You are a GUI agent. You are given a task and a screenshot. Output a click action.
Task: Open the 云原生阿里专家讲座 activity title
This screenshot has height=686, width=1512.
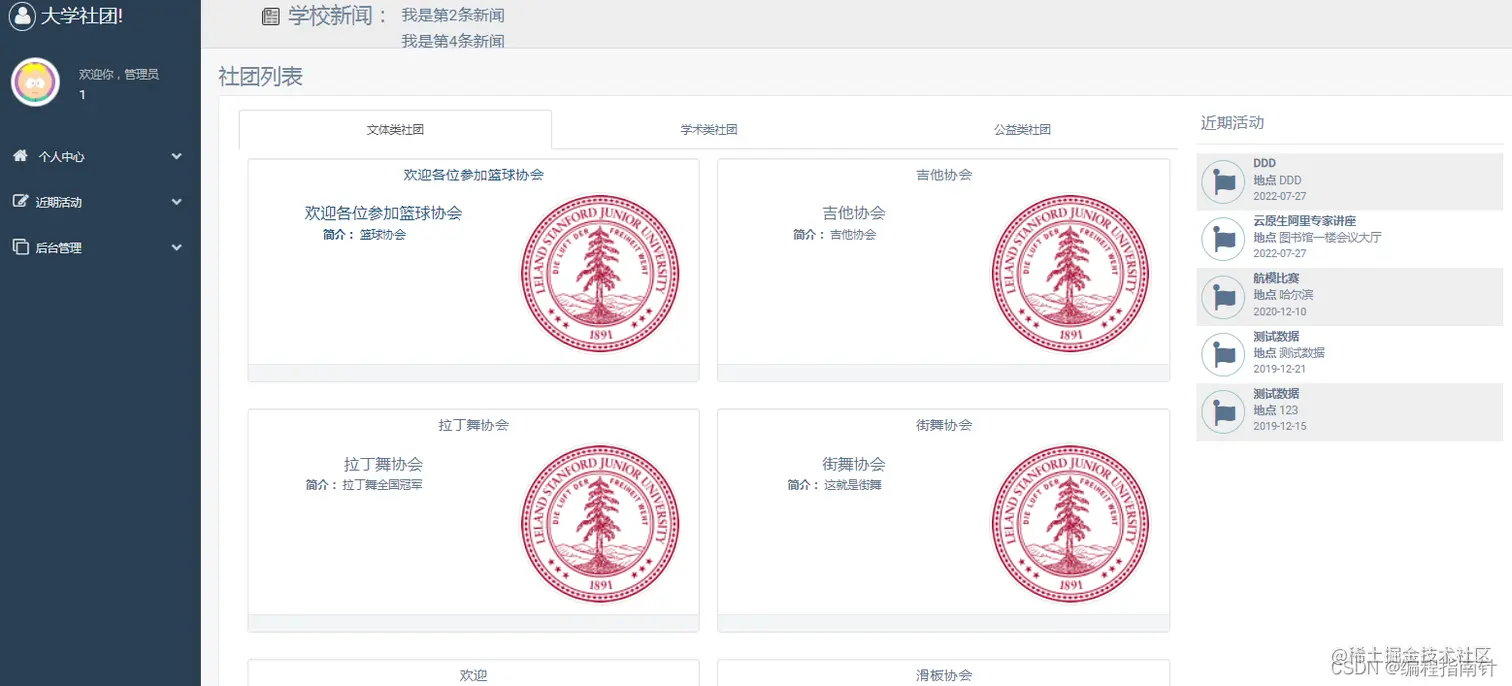[x=1304, y=221]
